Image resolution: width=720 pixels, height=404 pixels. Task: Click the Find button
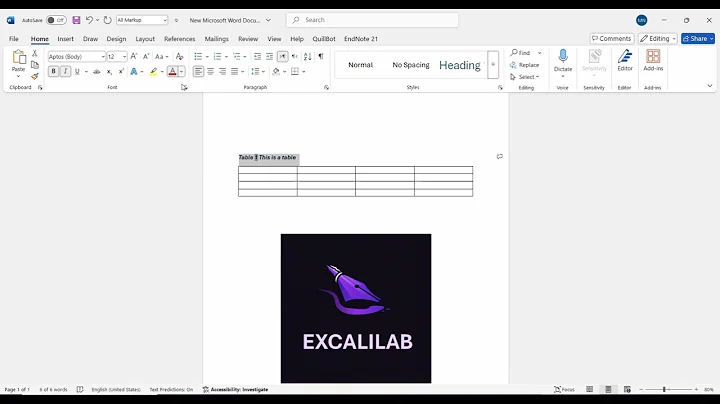click(x=520, y=53)
